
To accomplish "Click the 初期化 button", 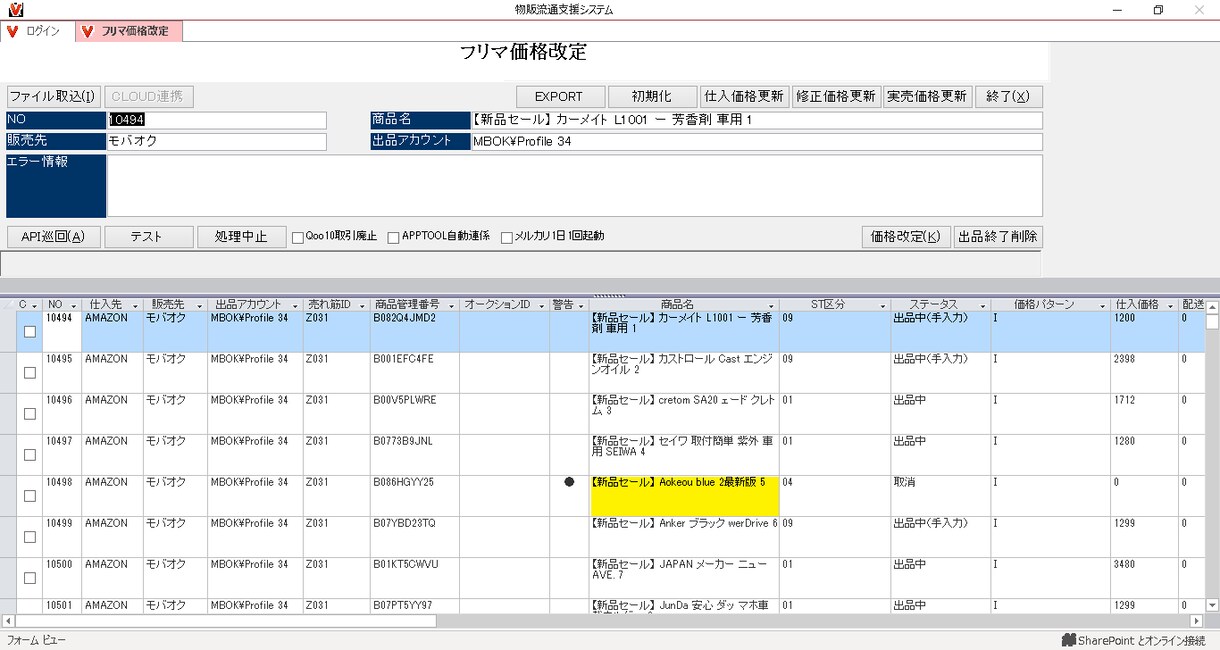I will [x=652, y=97].
